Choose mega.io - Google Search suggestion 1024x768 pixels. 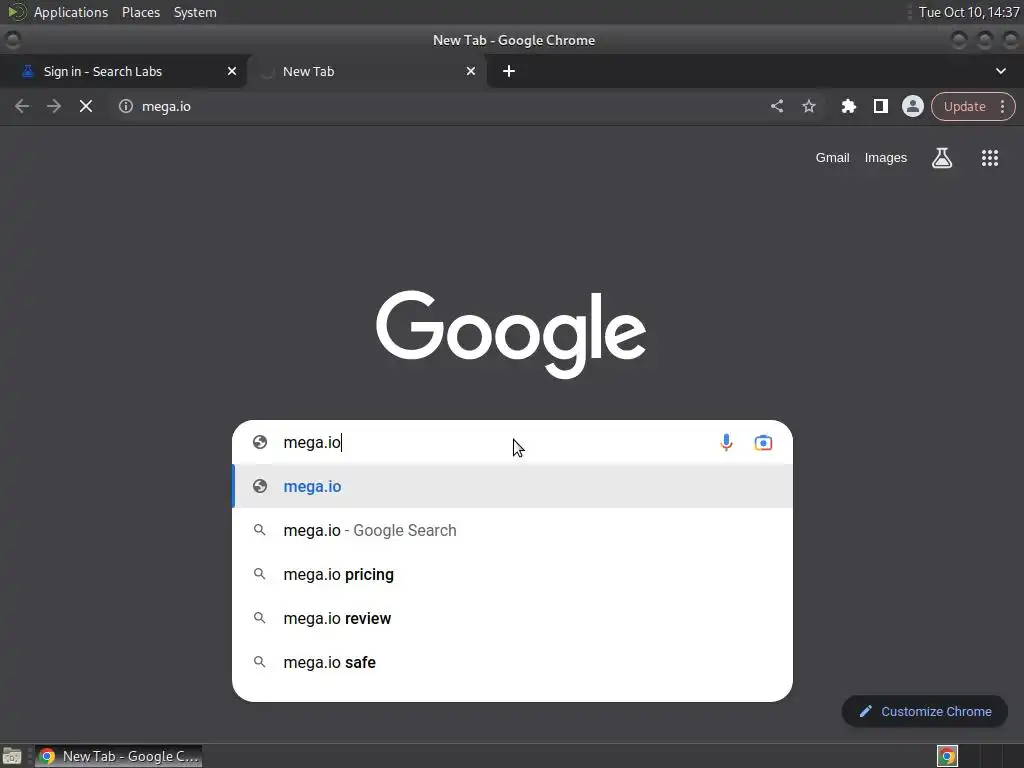tap(513, 530)
